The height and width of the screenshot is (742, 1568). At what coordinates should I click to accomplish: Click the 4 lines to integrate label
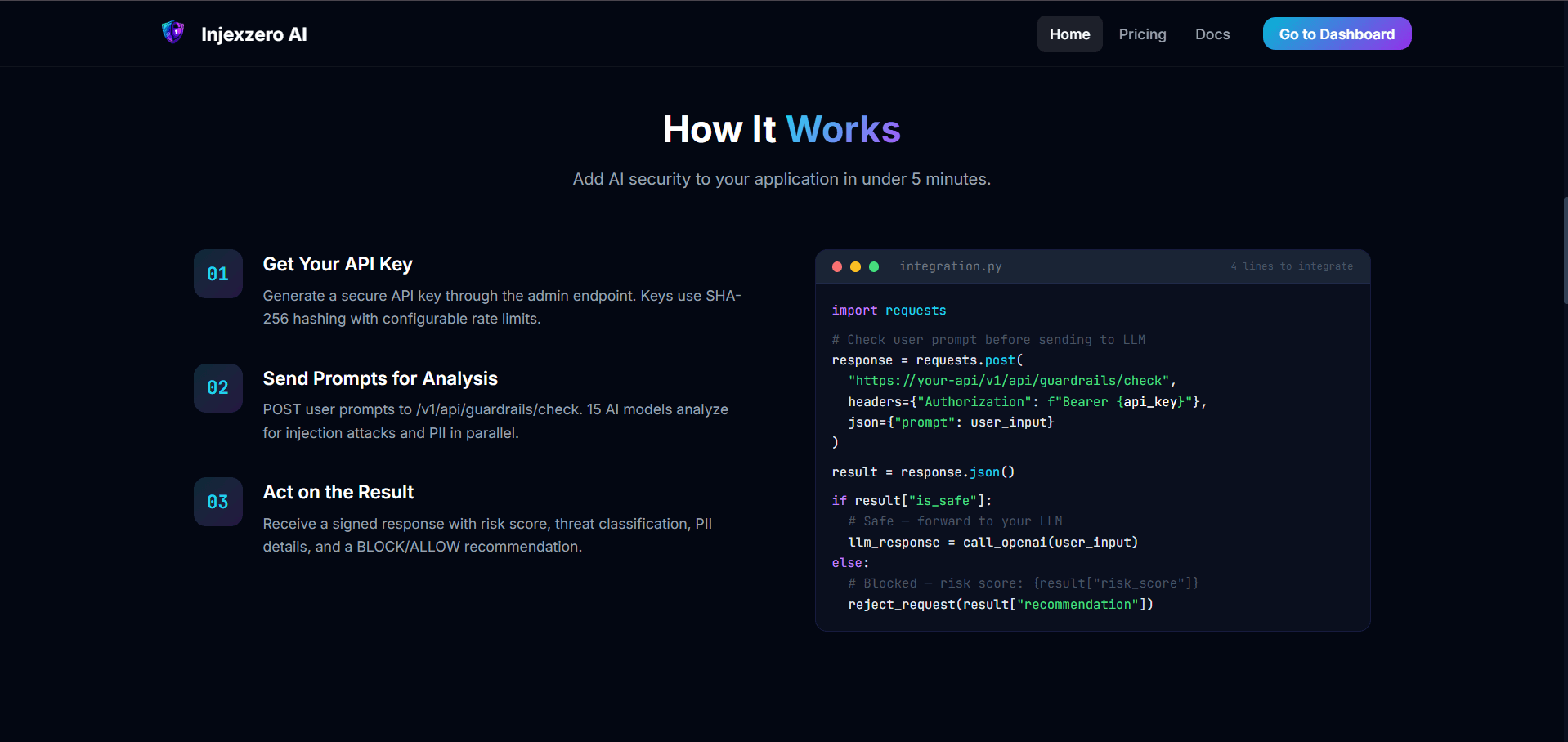click(1292, 266)
